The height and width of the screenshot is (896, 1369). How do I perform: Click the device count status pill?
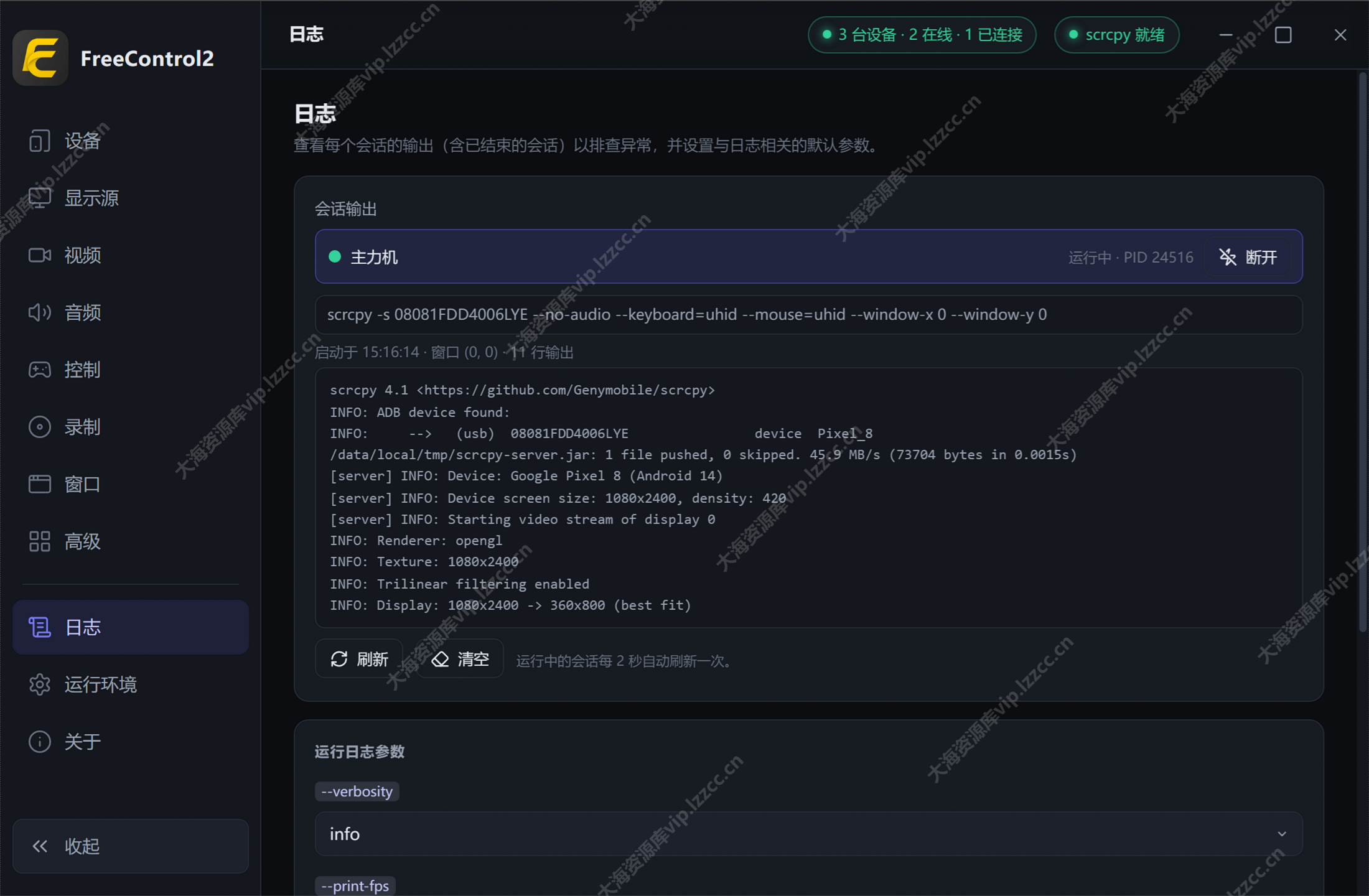922,35
